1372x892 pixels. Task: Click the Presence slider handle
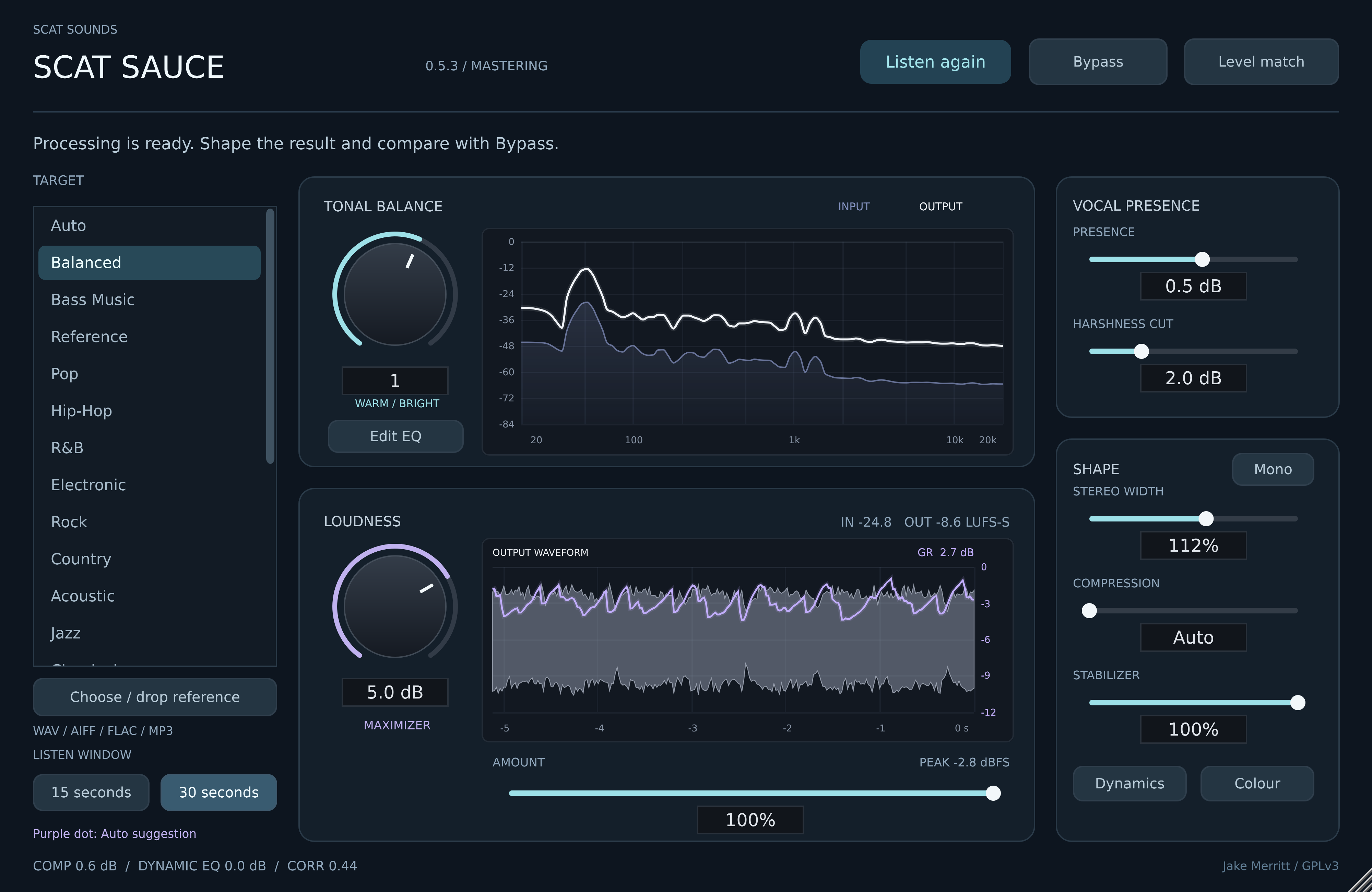coord(1202,259)
